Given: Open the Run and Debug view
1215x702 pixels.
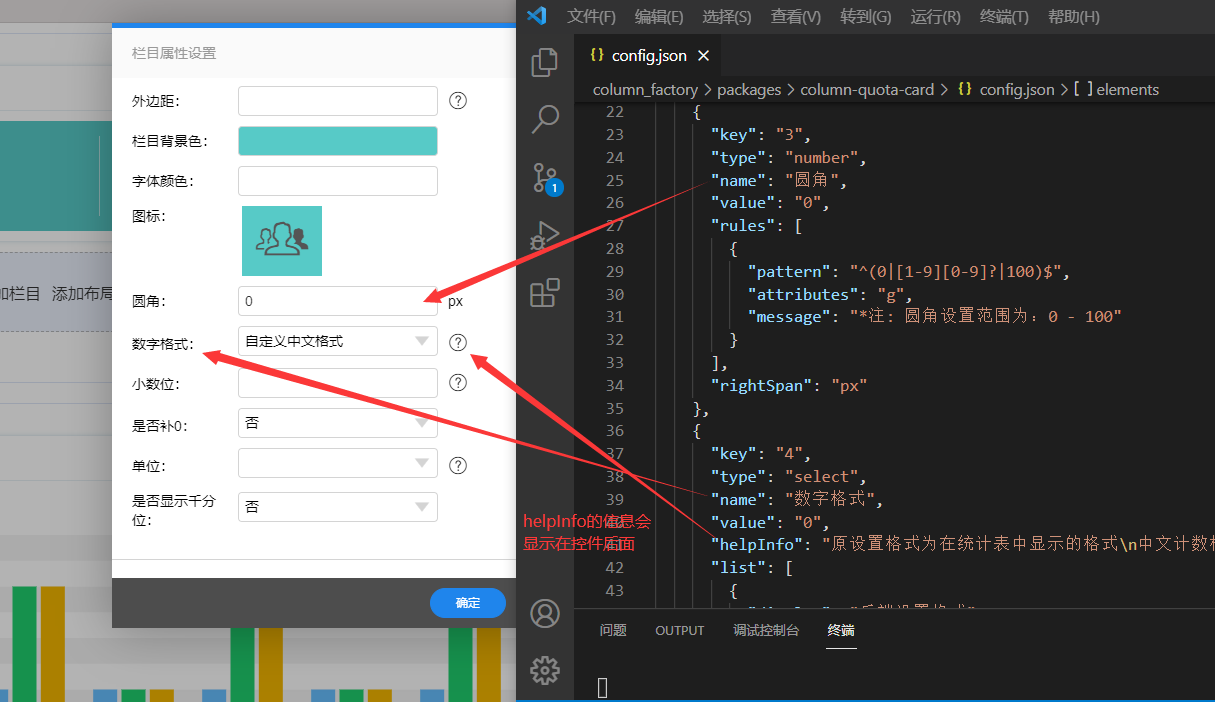Looking at the screenshot, I should (x=545, y=236).
